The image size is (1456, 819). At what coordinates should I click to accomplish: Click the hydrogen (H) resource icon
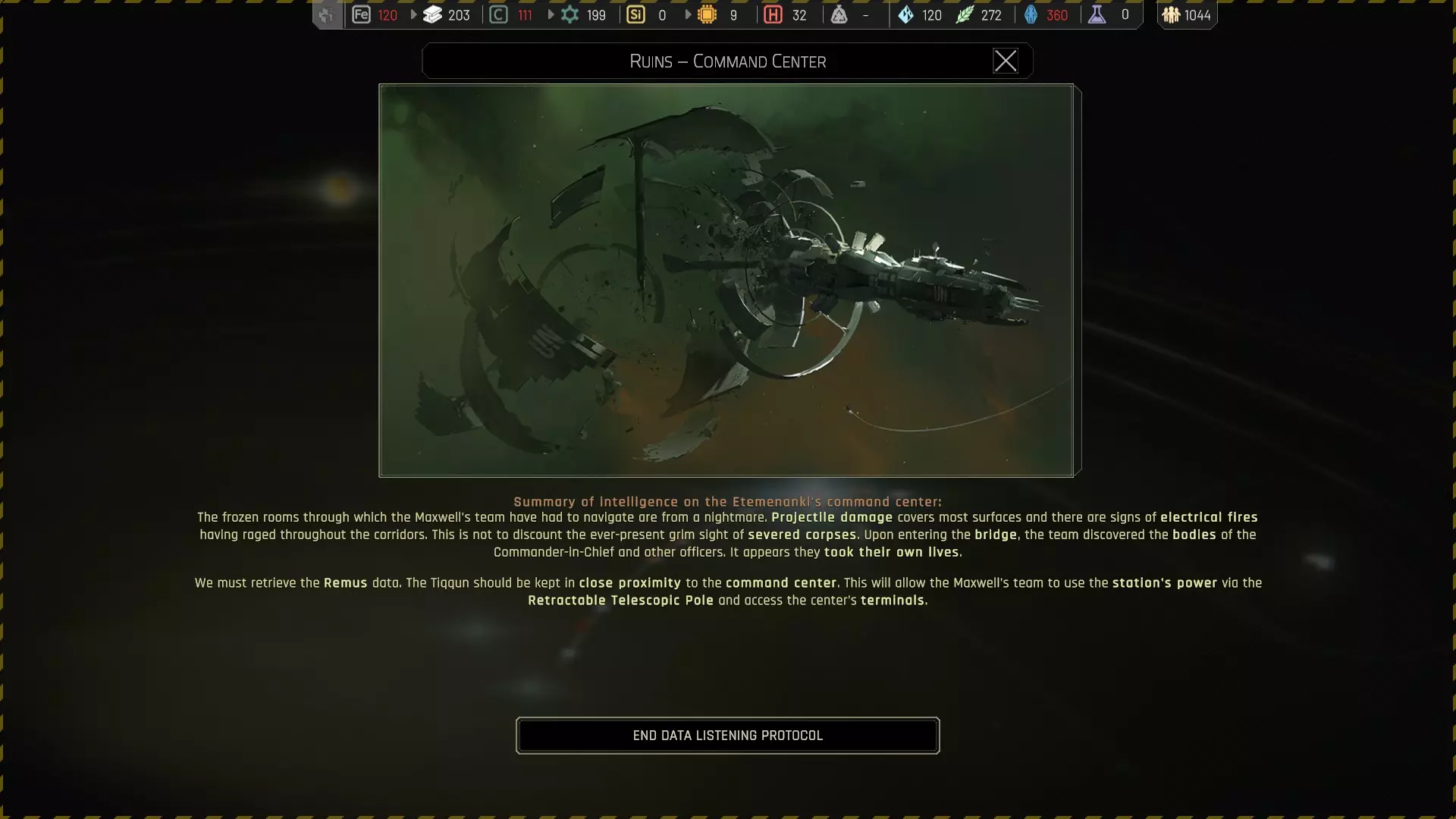(x=773, y=15)
